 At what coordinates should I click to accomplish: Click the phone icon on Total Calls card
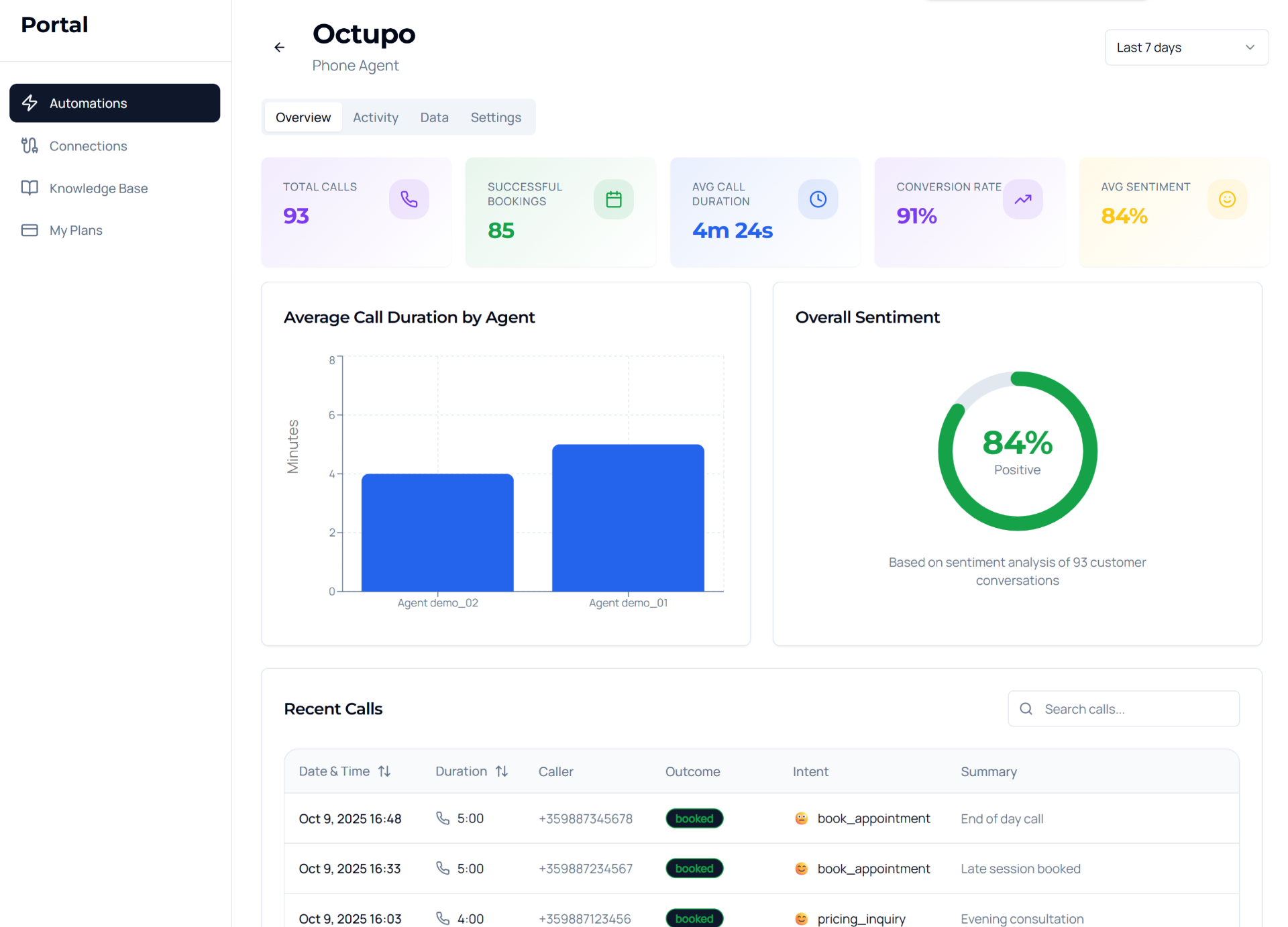click(409, 199)
